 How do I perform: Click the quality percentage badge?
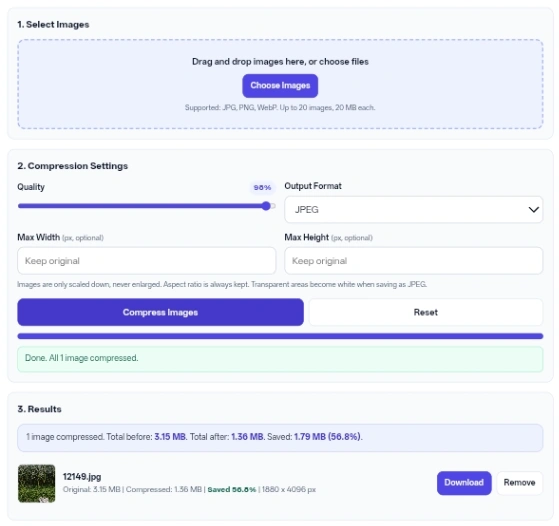pos(262,187)
